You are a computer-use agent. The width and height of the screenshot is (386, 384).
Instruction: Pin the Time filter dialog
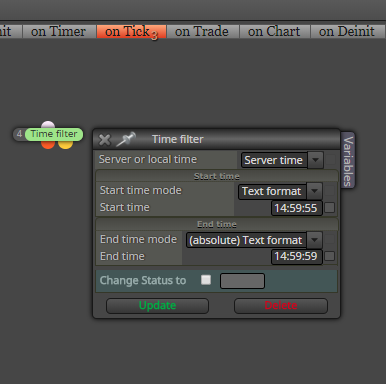click(126, 139)
